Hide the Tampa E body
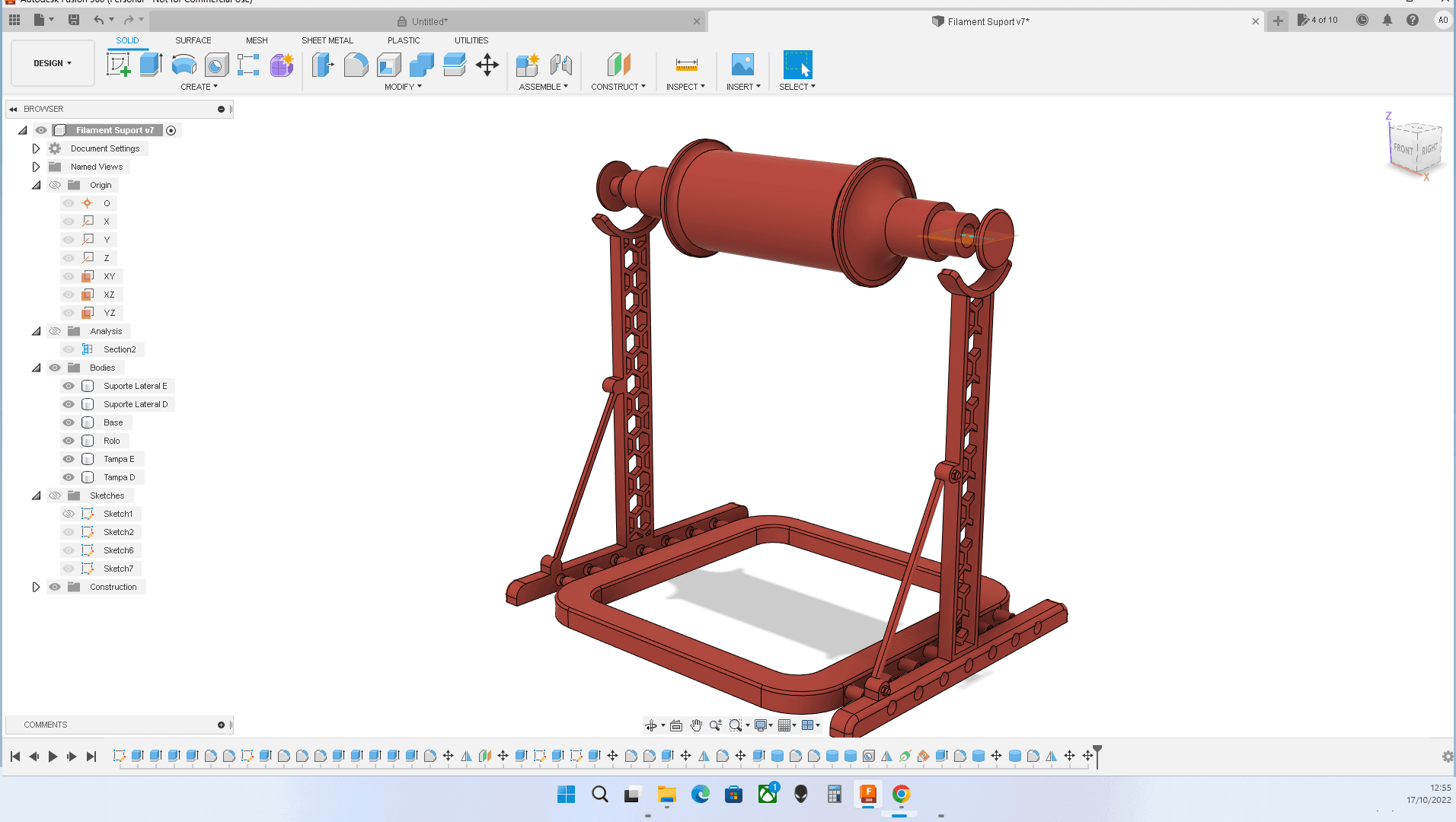 tap(69, 459)
